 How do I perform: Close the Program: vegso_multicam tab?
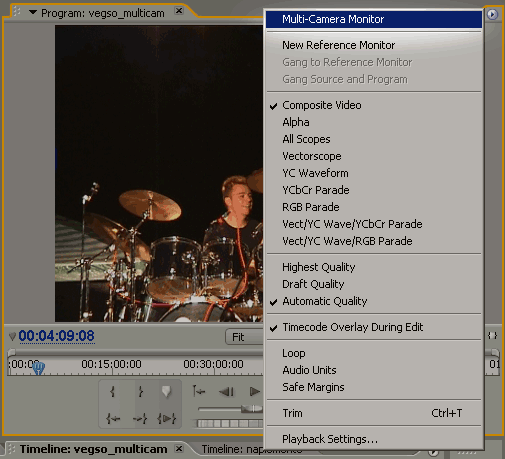[x=179, y=11]
